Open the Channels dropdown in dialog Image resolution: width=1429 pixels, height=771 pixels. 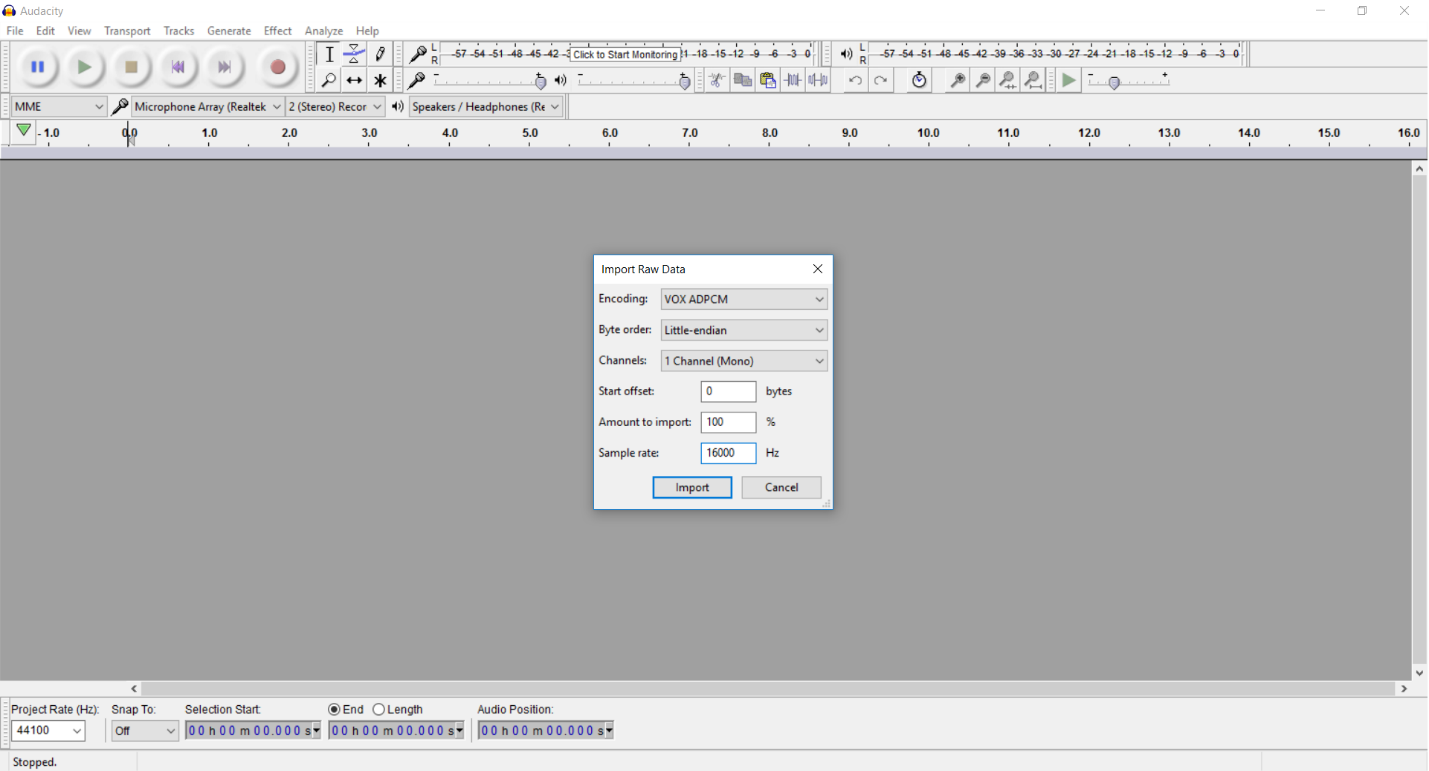(744, 361)
